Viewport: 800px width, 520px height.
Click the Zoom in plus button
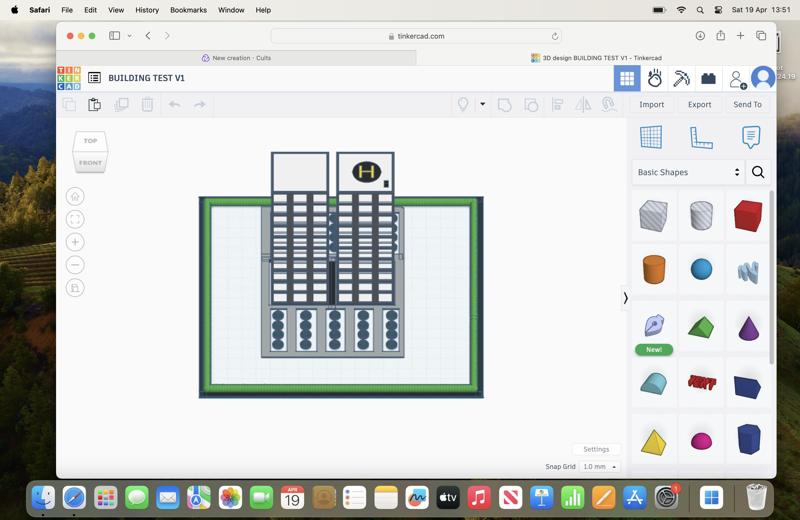coord(75,242)
